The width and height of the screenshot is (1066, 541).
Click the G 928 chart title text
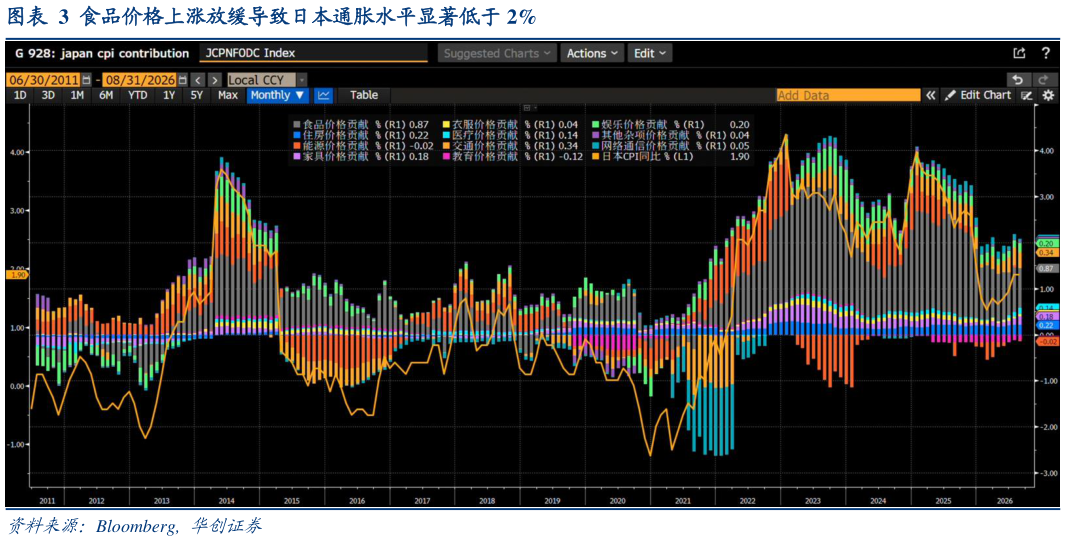(102, 53)
